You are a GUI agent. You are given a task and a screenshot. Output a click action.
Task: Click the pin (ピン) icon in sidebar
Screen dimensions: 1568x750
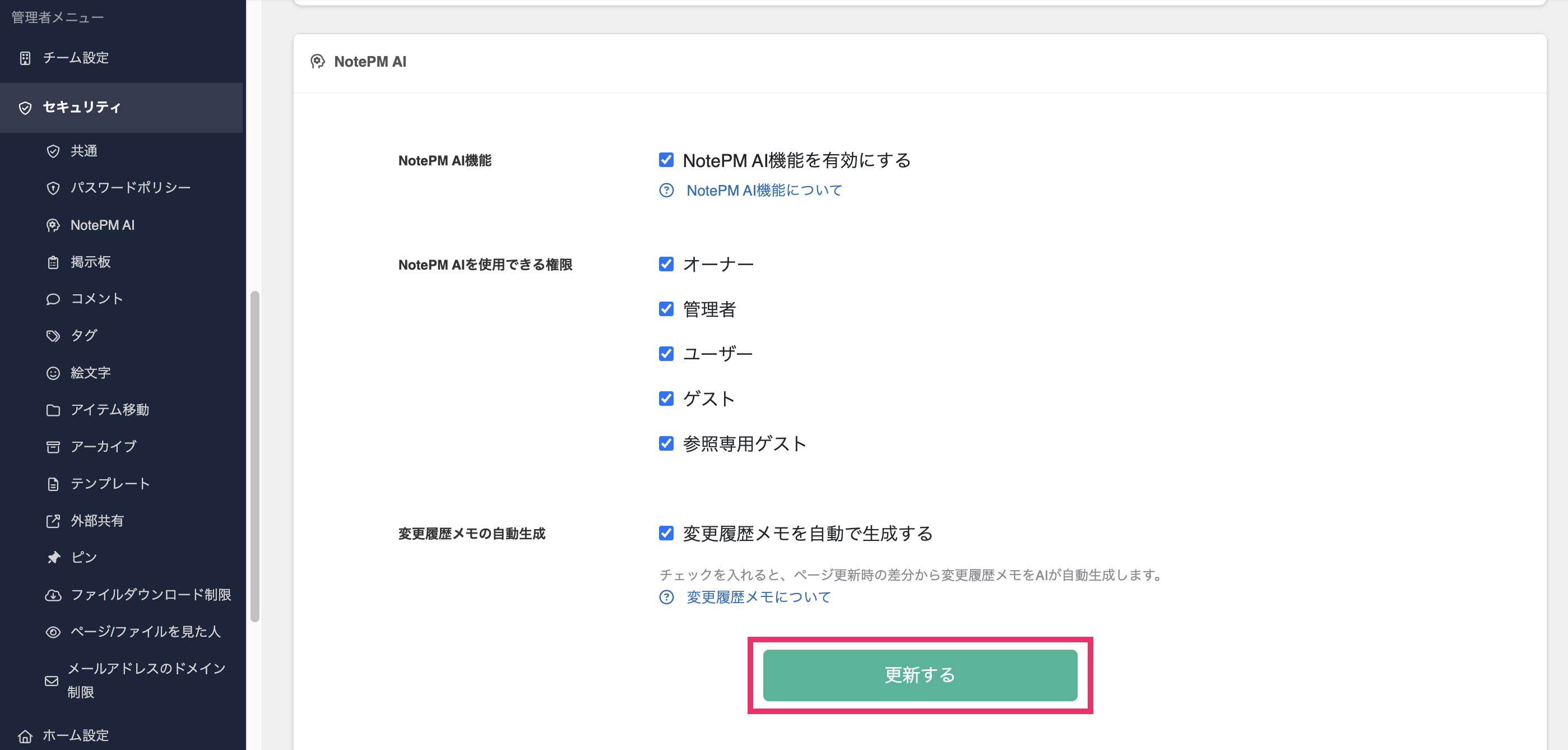tap(53, 558)
